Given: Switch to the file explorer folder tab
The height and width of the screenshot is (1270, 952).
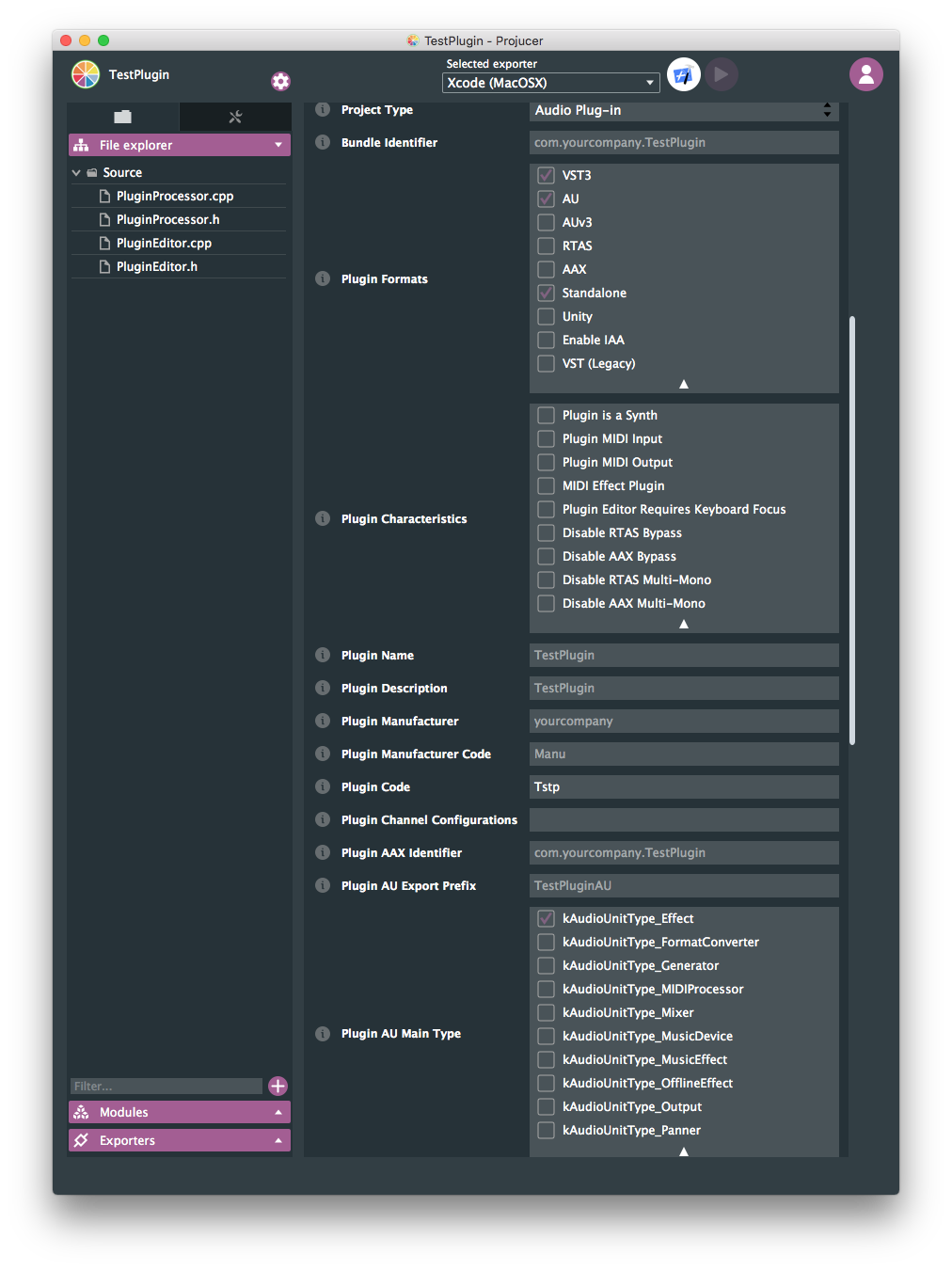Looking at the screenshot, I should 123,117.
